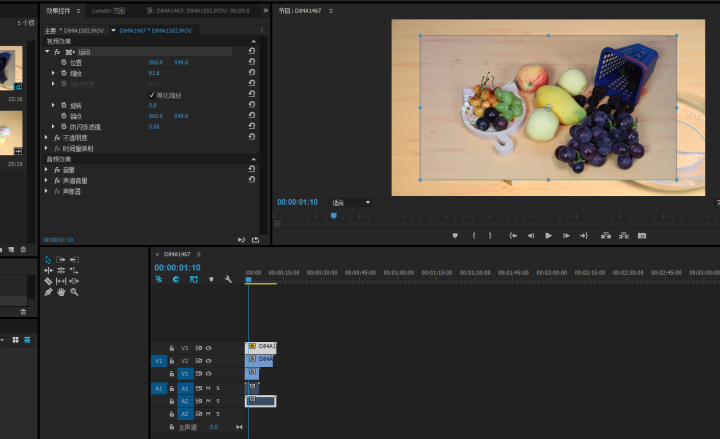
Task: Open master clip dropdown arrow
Action: tap(113, 30)
